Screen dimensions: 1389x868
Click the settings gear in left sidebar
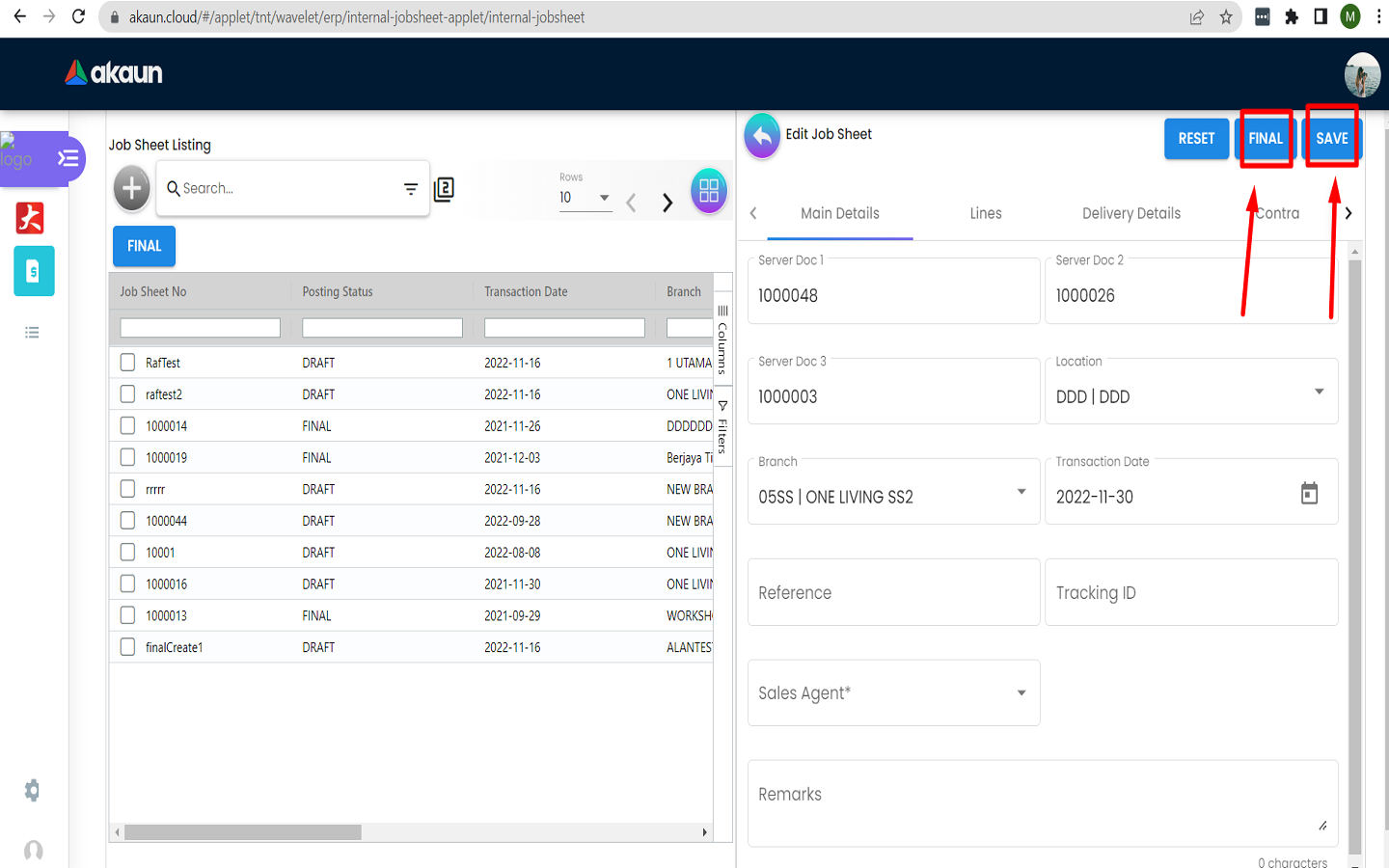pyautogui.click(x=33, y=791)
